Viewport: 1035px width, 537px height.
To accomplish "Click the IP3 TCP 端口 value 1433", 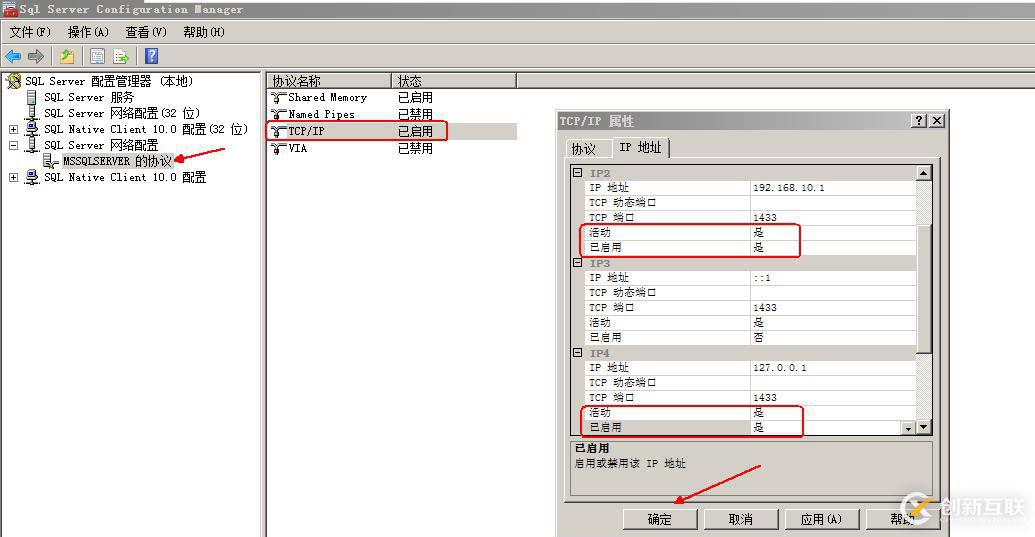I will click(x=765, y=307).
